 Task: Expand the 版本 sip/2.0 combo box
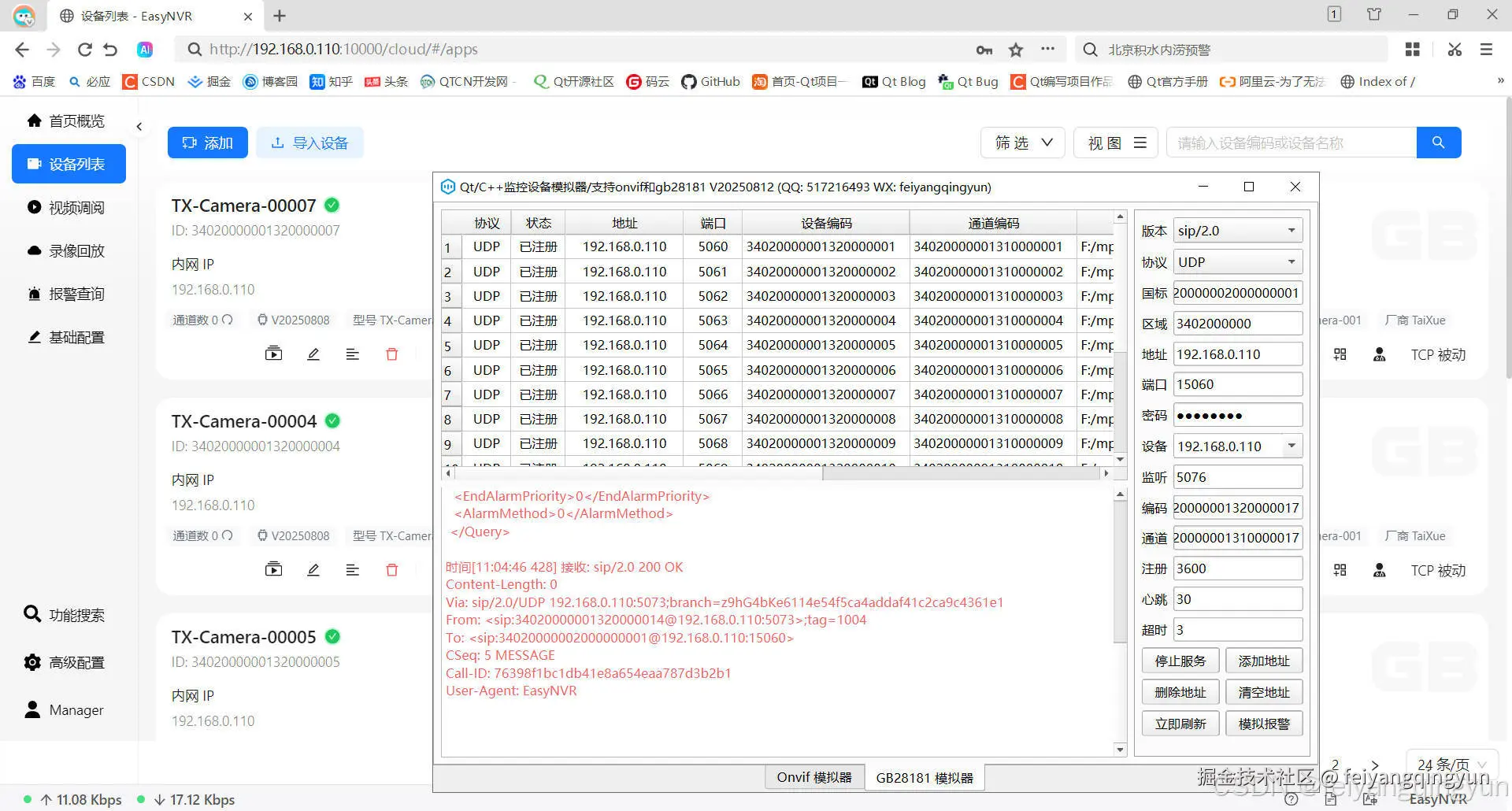[1237, 231]
